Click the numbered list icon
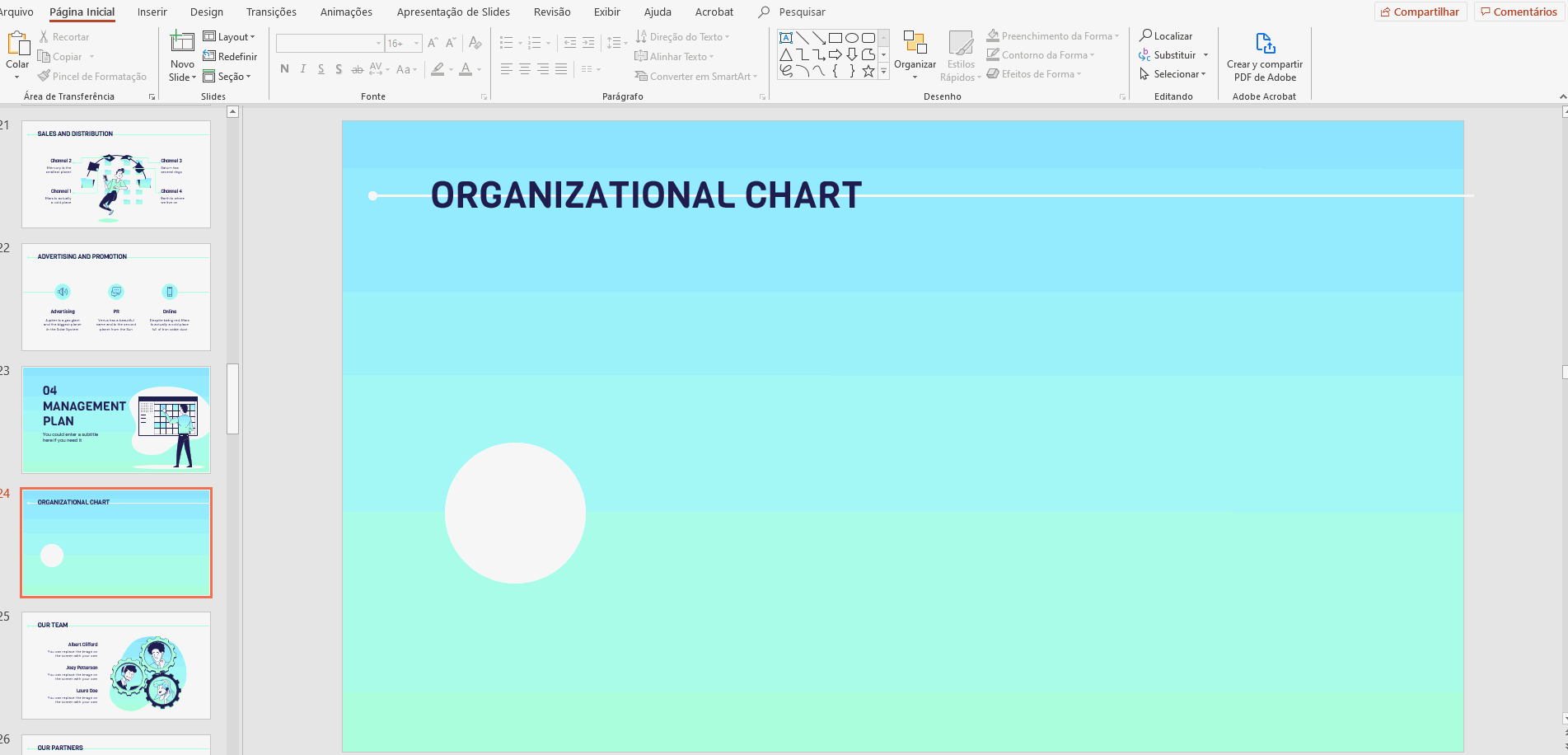 click(x=535, y=43)
